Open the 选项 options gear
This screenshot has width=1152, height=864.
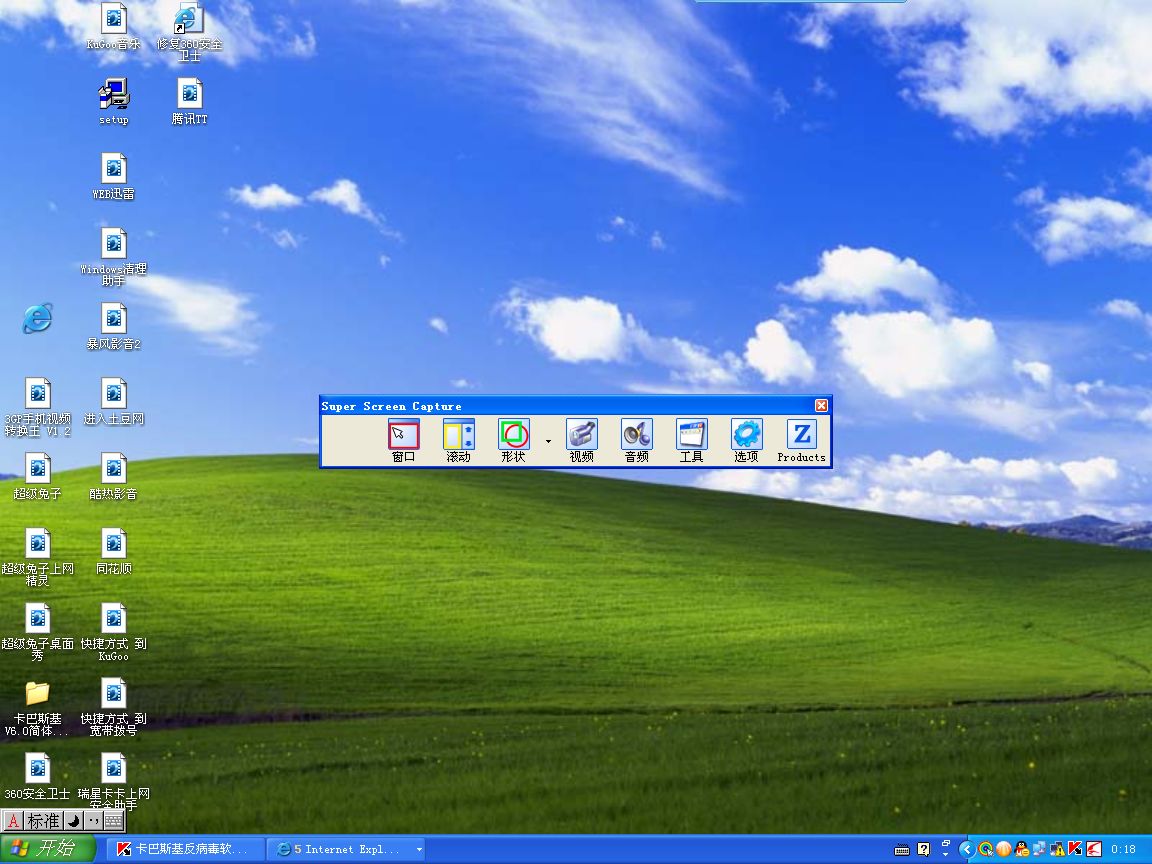(x=746, y=440)
